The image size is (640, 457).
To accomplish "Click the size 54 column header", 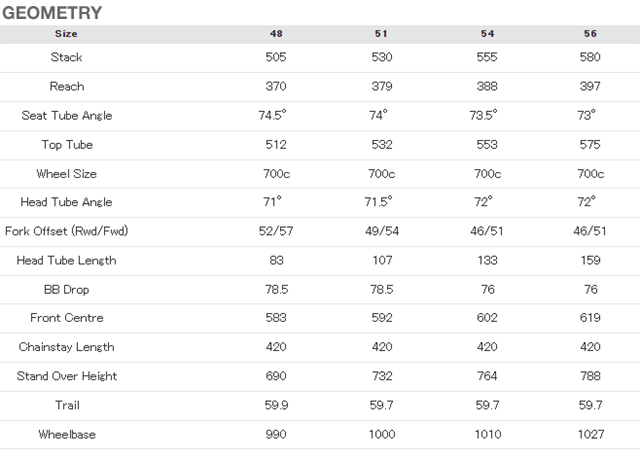I will click(x=487, y=34).
